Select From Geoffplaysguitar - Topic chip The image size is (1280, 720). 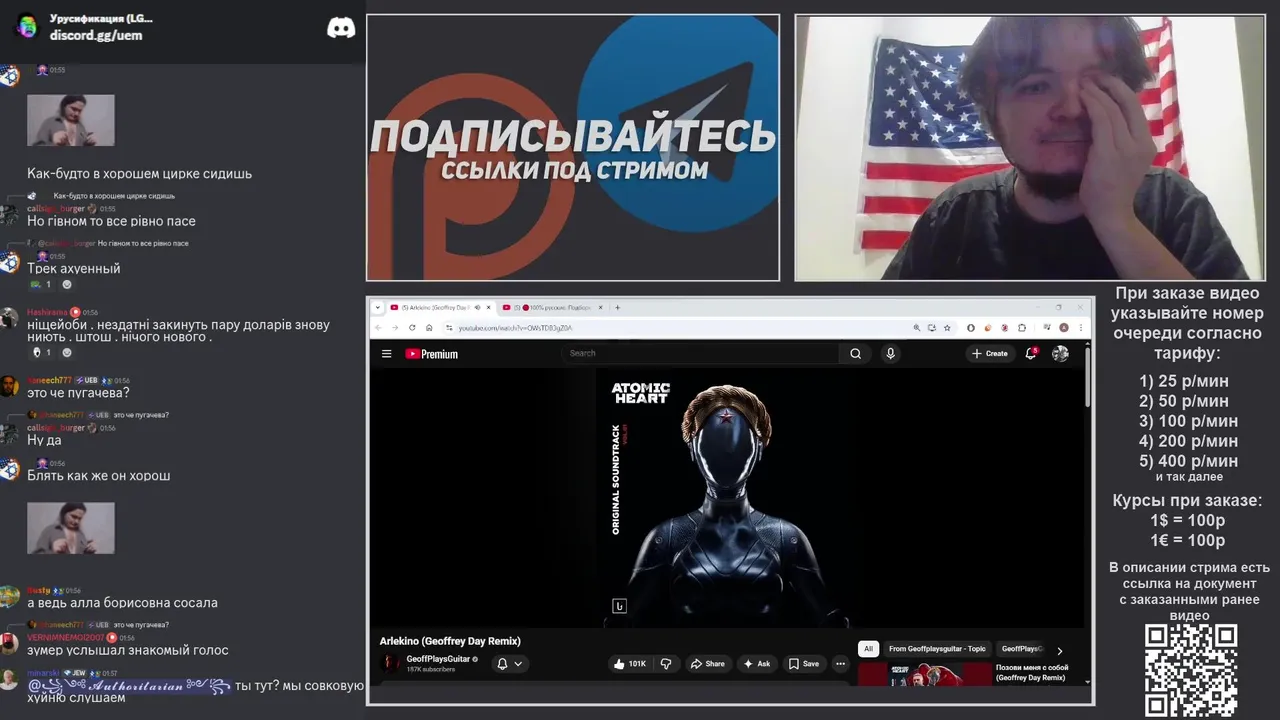coord(937,649)
